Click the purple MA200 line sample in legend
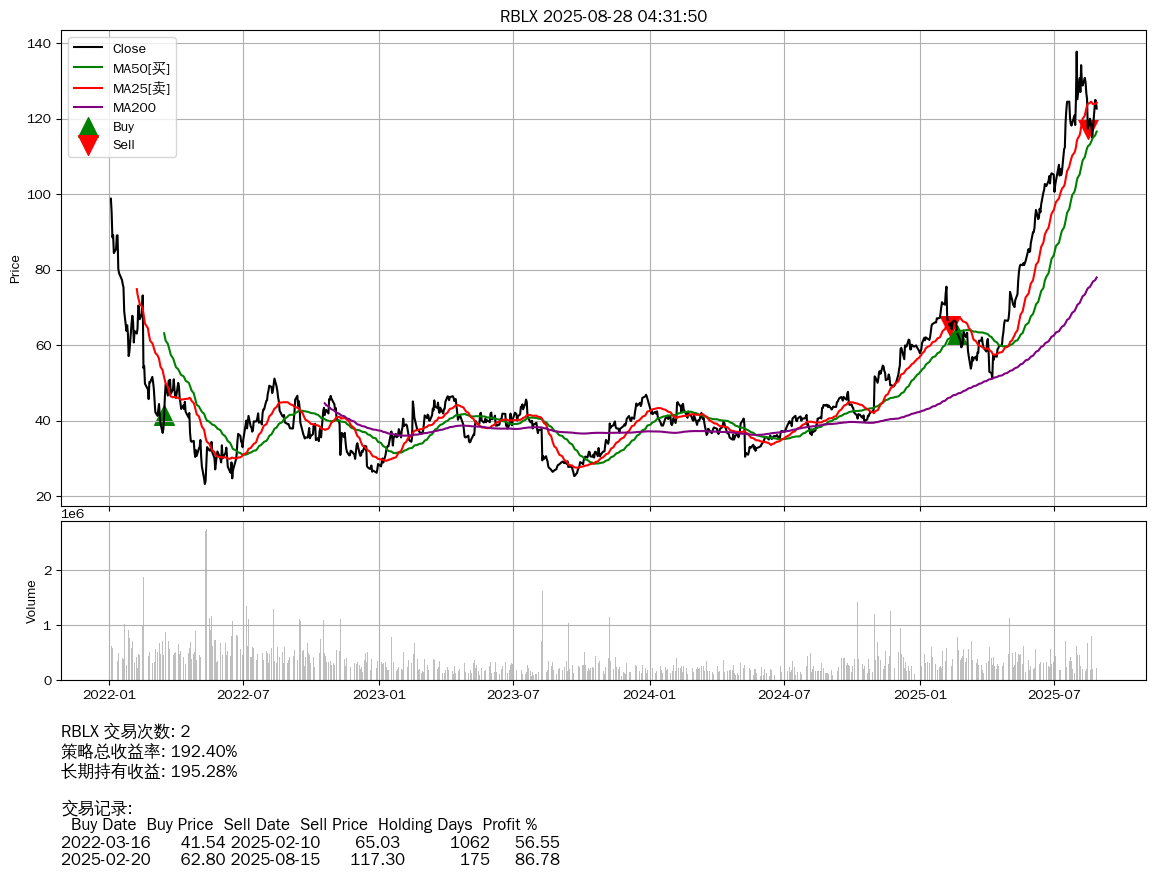1156x878 pixels. pyautogui.click(x=88, y=108)
